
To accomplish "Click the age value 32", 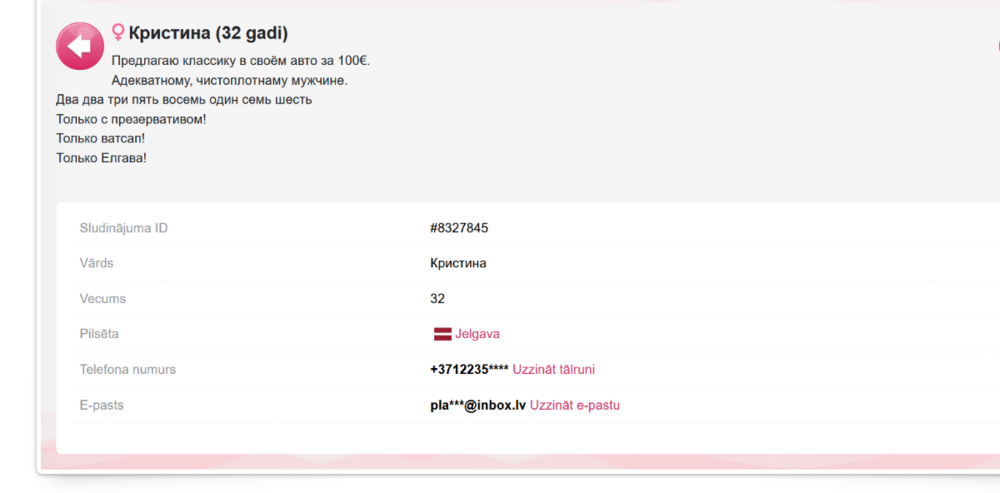I will [x=437, y=299].
